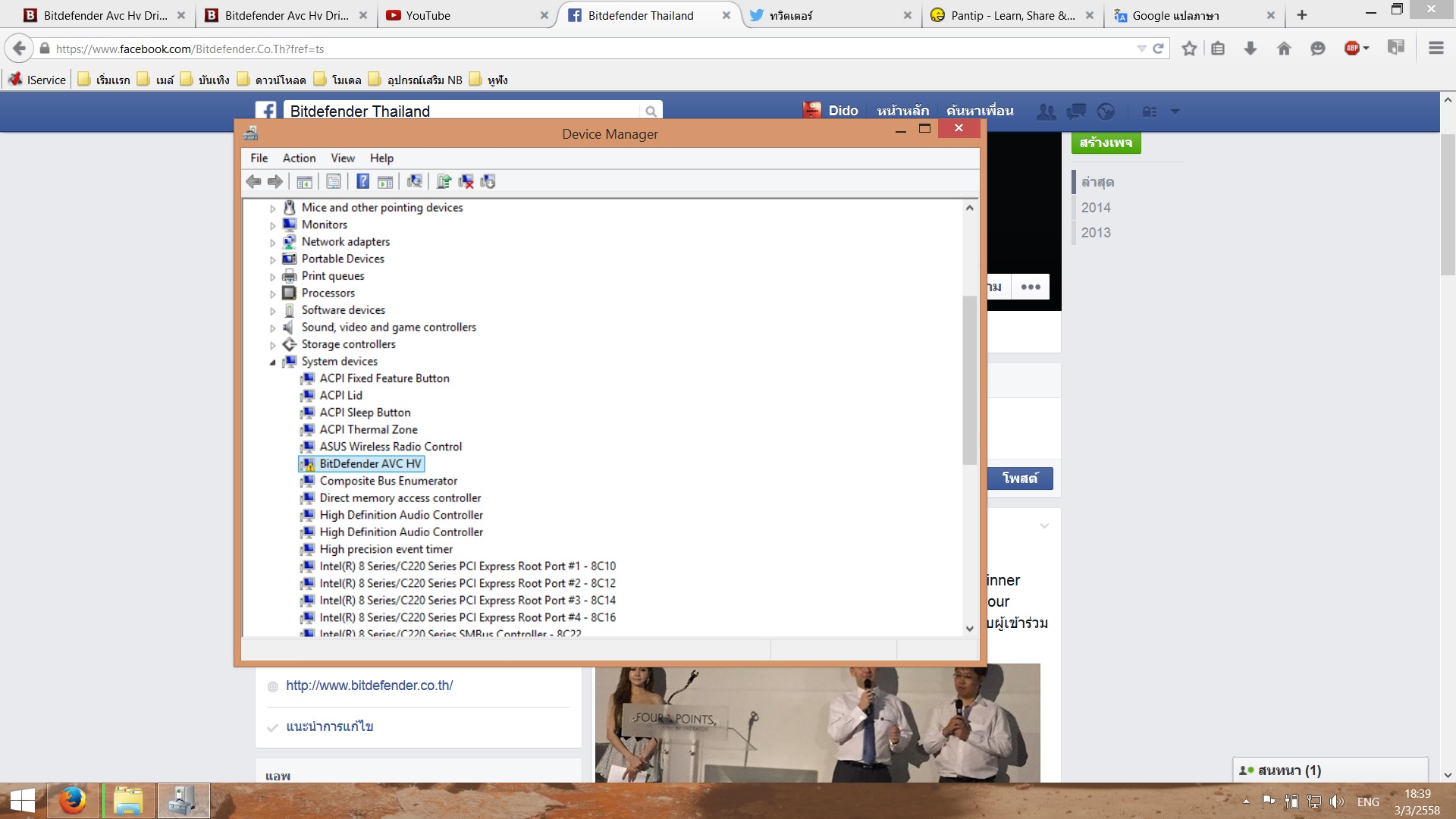The width and height of the screenshot is (1456, 819).
Task: Click the blue Help toolbar icon
Action: tap(363, 181)
